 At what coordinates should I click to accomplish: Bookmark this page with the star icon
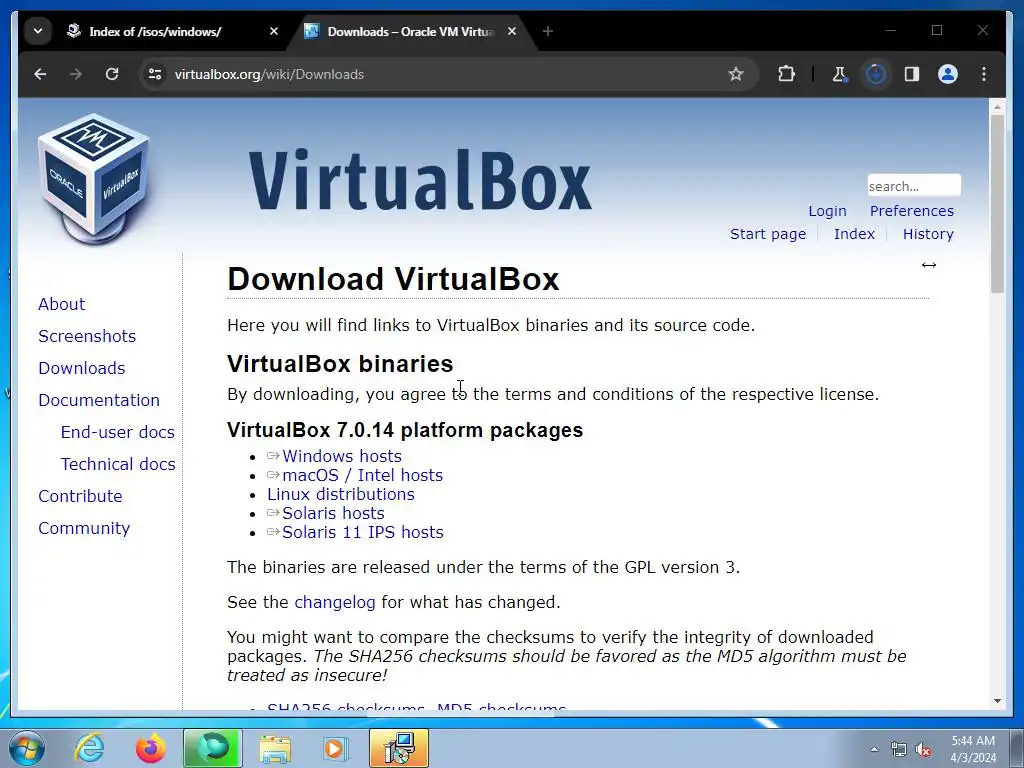pos(736,74)
